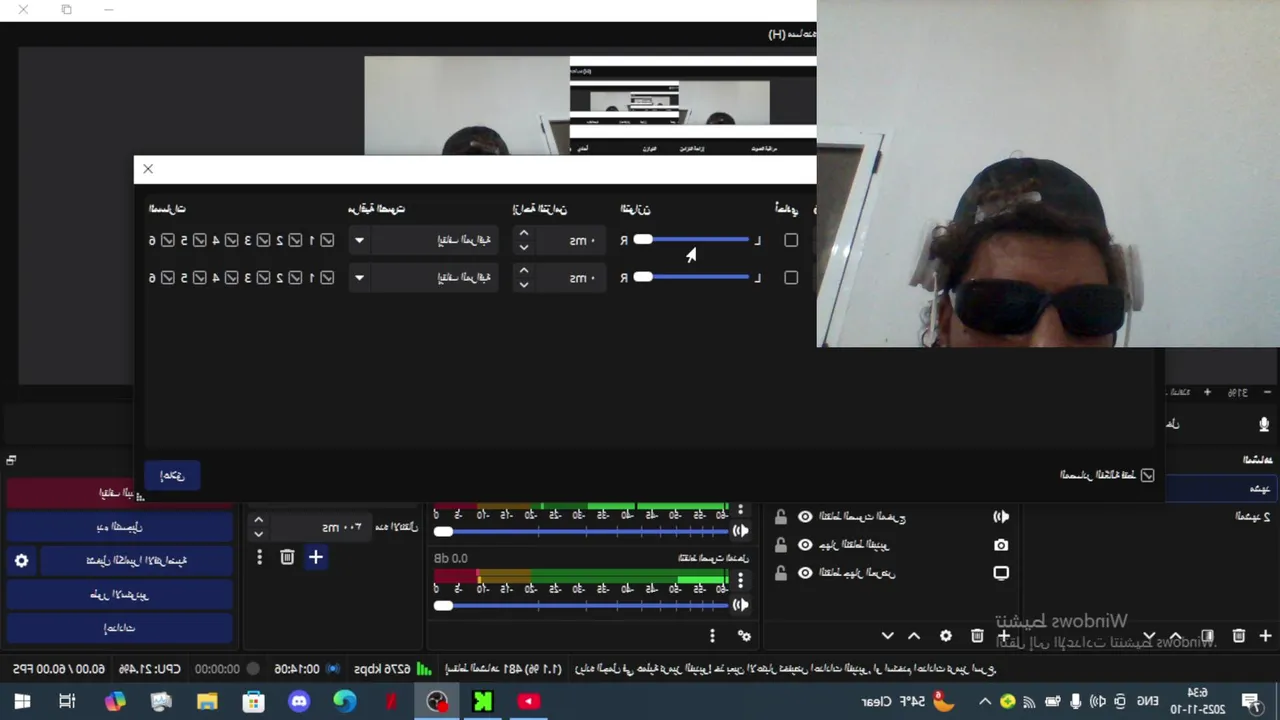The width and height of the screenshot is (1280, 720).
Task: Open Discord from the taskbar
Action: click(x=299, y=701)
